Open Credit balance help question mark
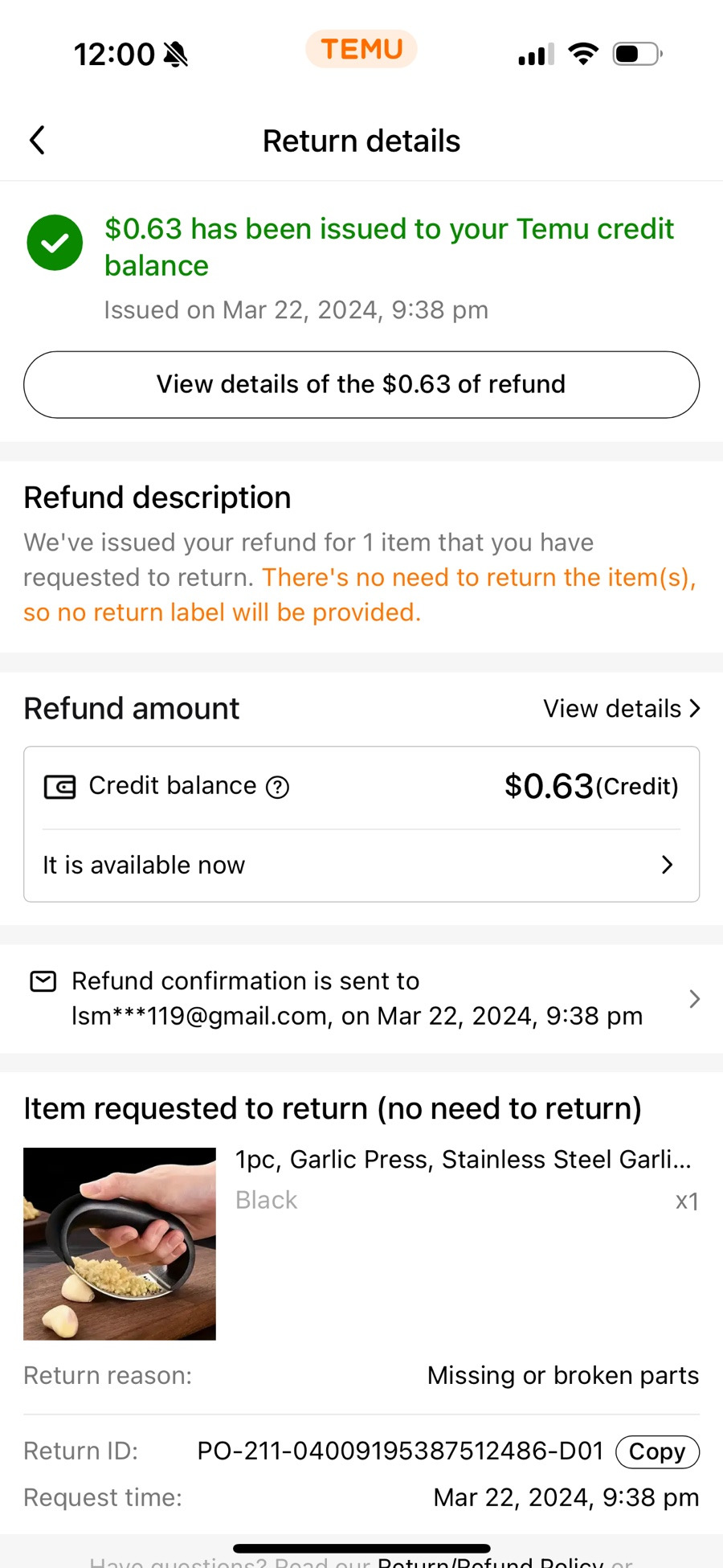The width and height of the screenshot is (723, 1568). click(x=277, y=787)
